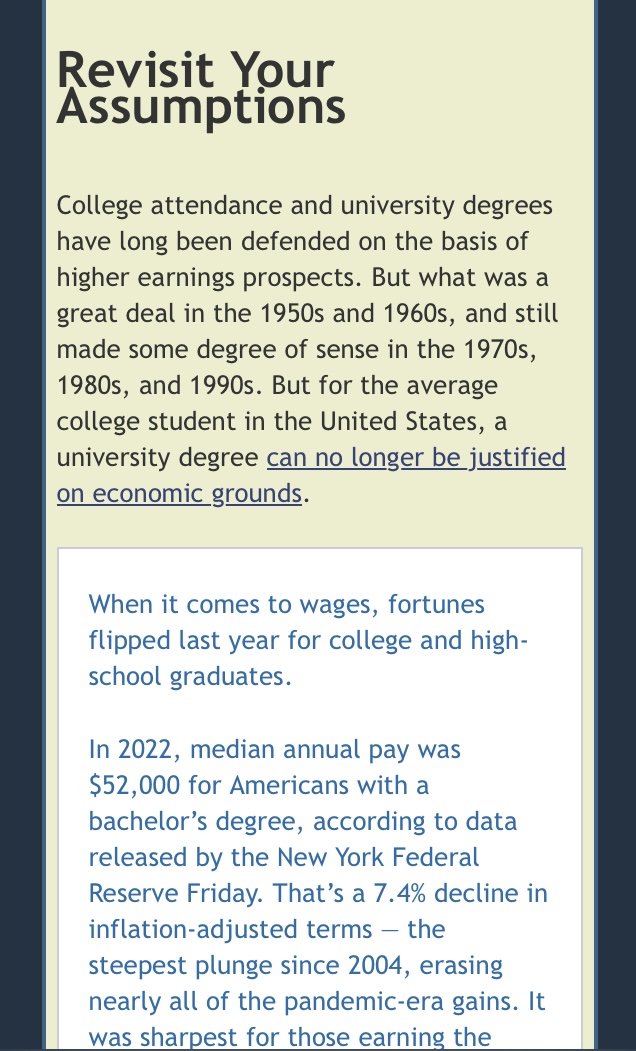
Task: Click the "on economic grounds" link text
Action: (179, 494)
